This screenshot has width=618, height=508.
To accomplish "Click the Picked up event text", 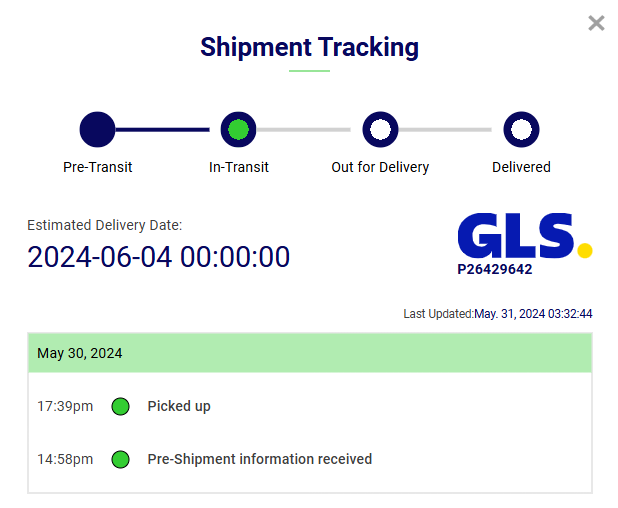I will tap(179, 406).
